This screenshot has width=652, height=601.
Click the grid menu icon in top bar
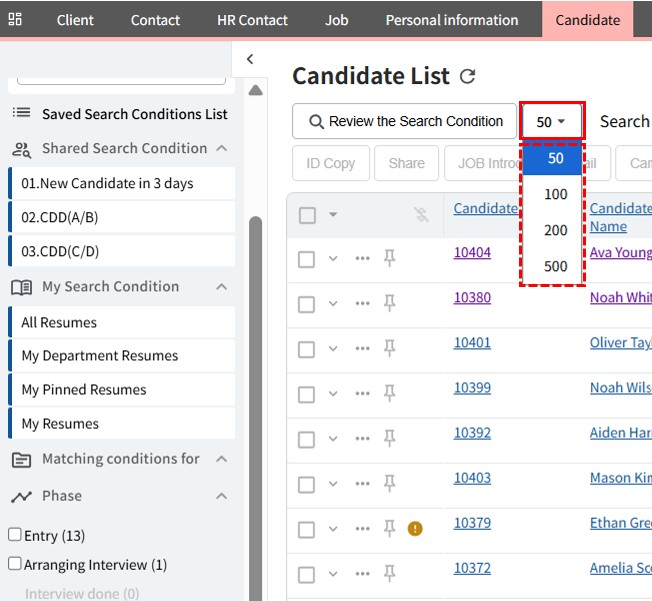15,20
